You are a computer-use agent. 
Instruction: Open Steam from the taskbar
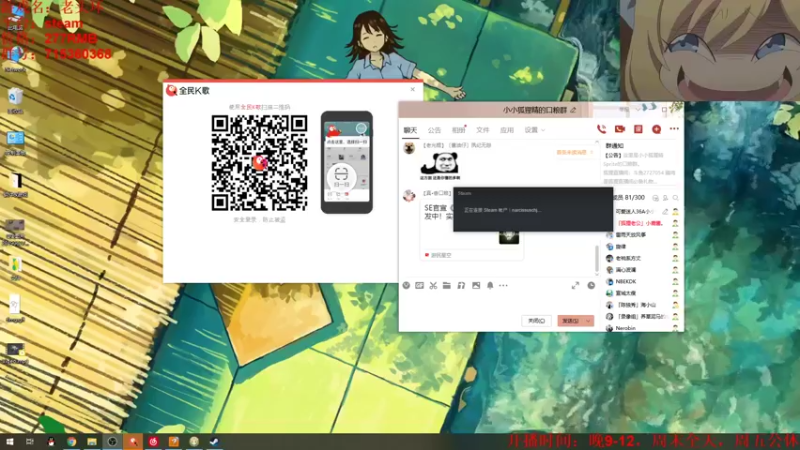pyautogui.click(x=214, y=441)
